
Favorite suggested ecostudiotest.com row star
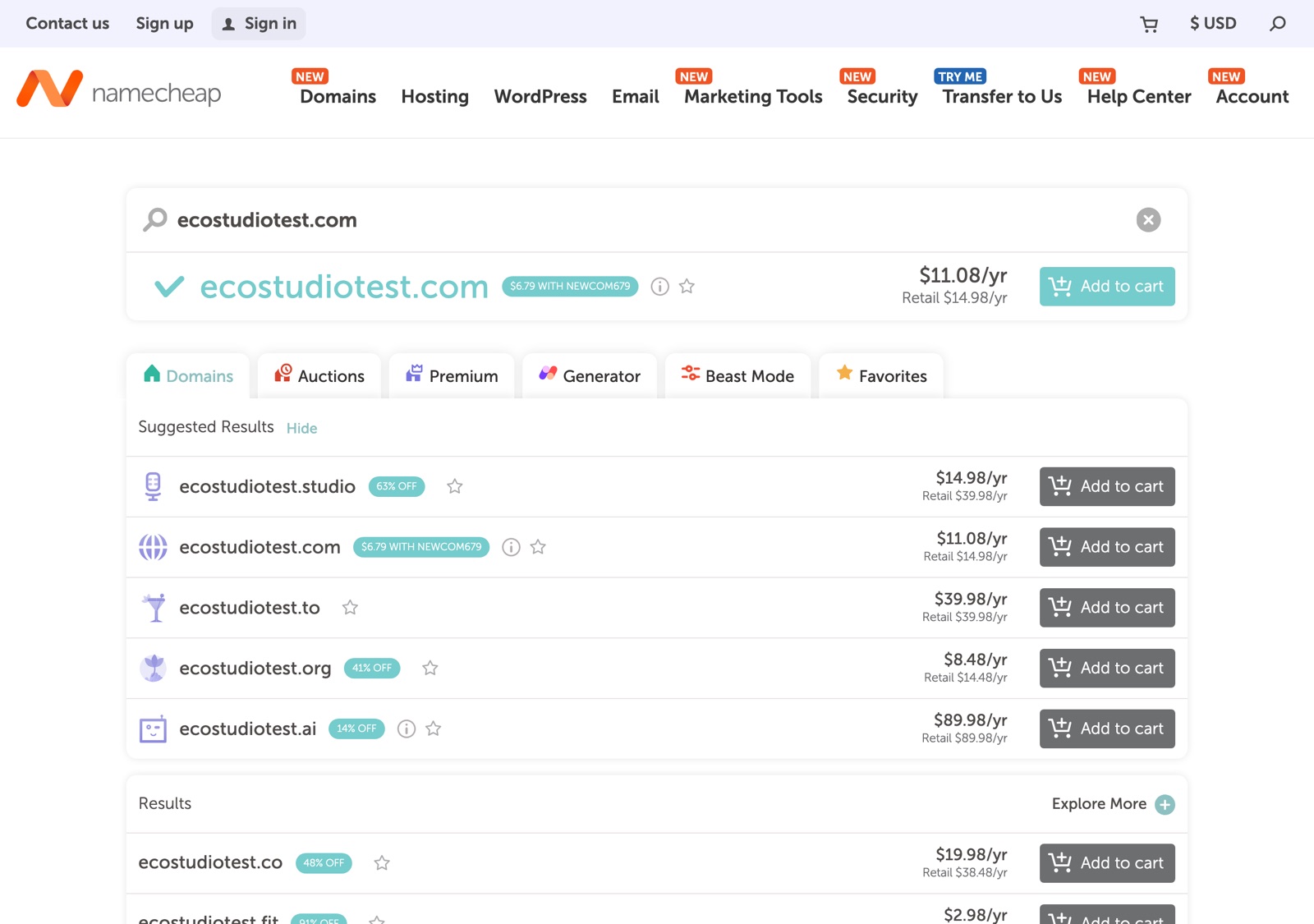(x=538, y=547)
